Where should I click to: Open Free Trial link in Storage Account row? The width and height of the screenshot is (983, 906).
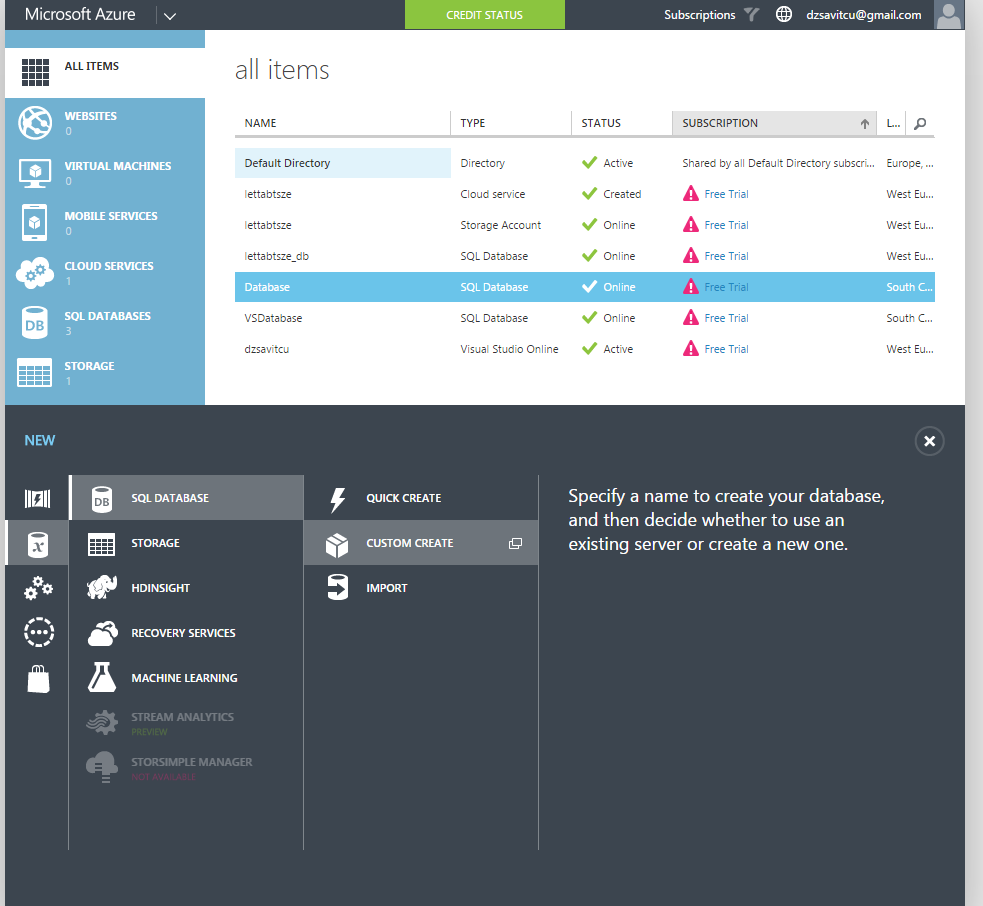726,225
